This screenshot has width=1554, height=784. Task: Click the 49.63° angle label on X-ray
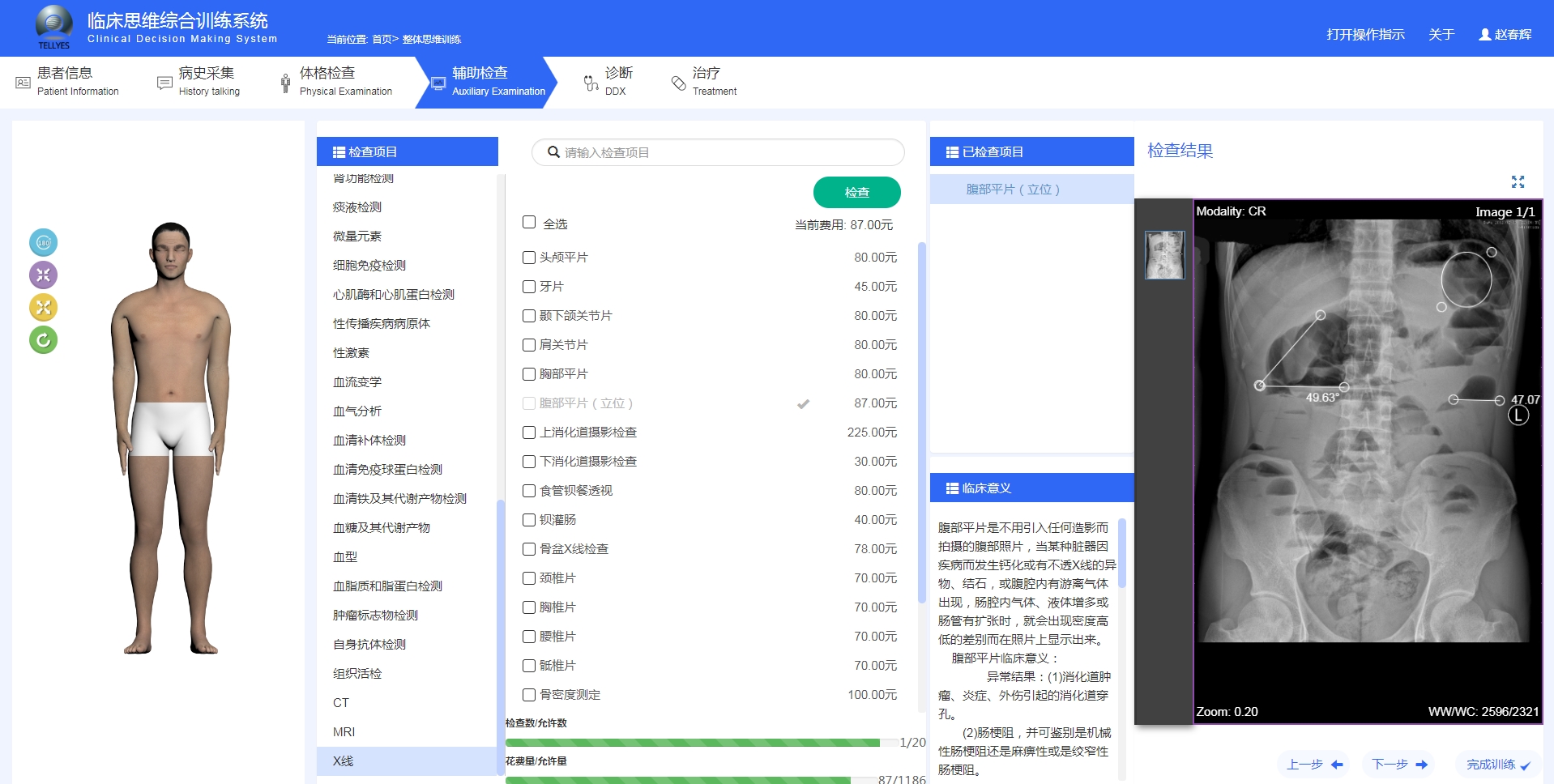click(x=1321, y=398)
